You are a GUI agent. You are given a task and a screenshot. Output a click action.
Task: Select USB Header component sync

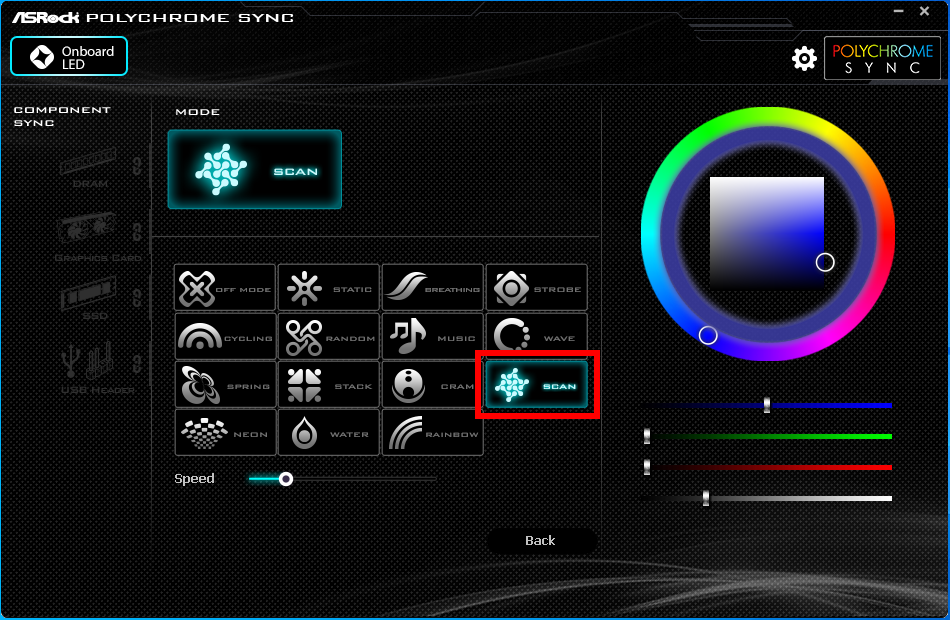pyautogui.click(x=96, y=367)
